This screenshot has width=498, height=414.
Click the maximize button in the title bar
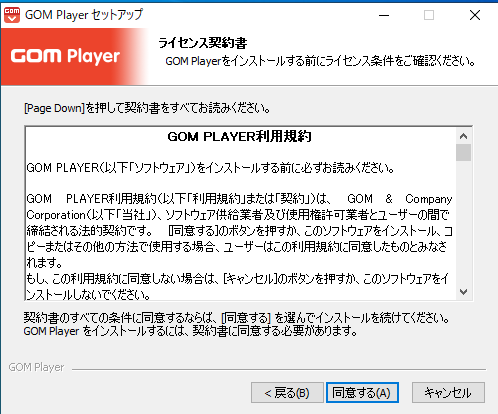[429, 15]
